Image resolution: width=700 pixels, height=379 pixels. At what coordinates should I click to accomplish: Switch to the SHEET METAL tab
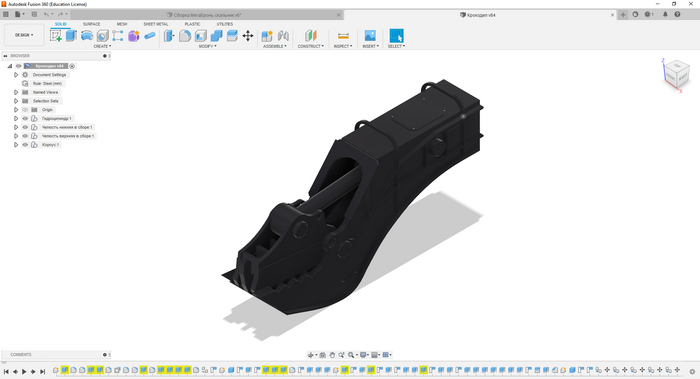click(156, 24)
